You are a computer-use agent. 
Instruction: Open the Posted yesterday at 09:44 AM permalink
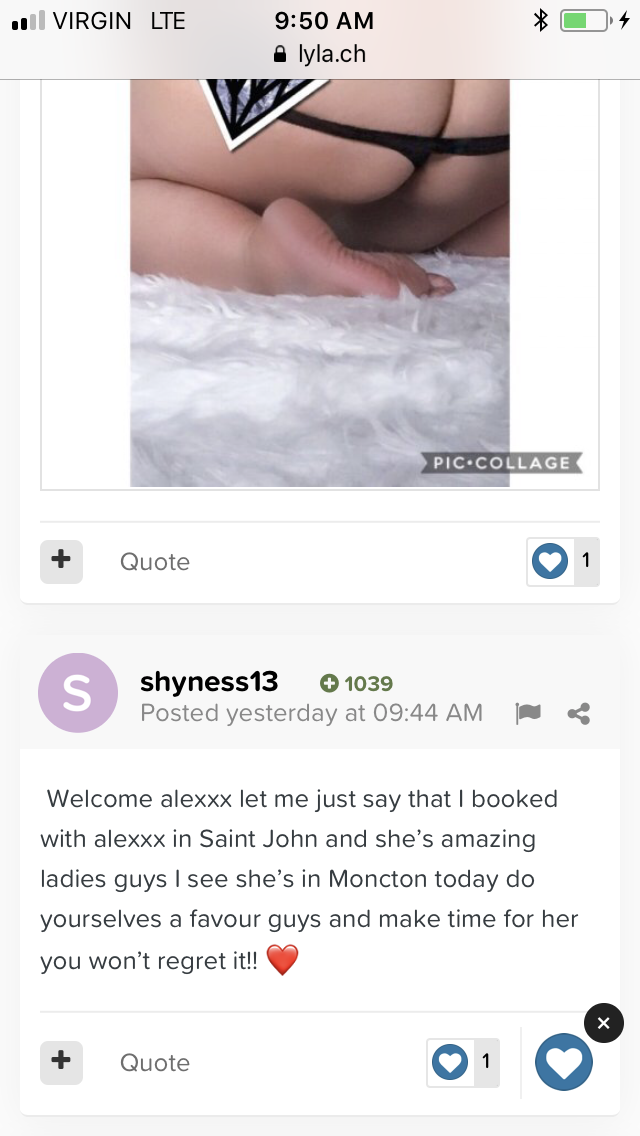coord(312,713)
